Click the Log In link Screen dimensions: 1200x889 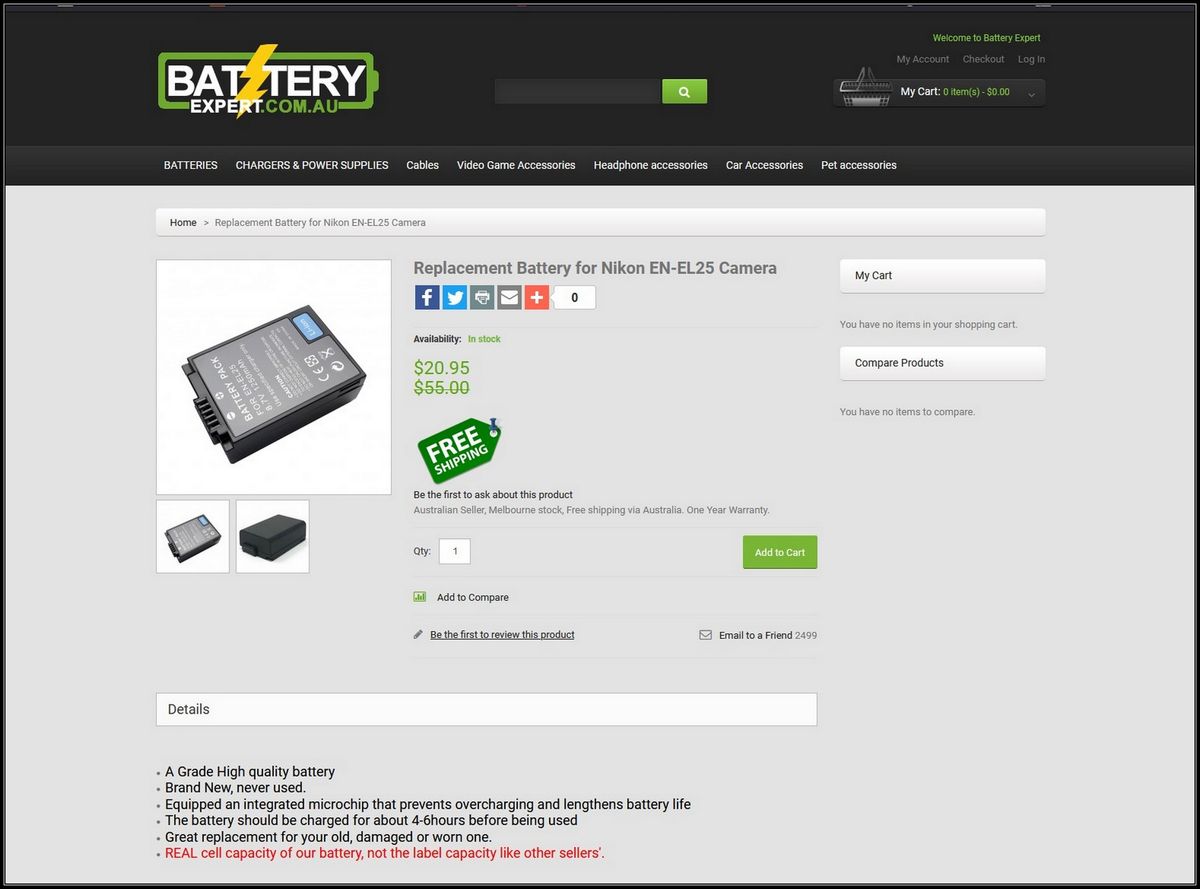pos(1031,59)
